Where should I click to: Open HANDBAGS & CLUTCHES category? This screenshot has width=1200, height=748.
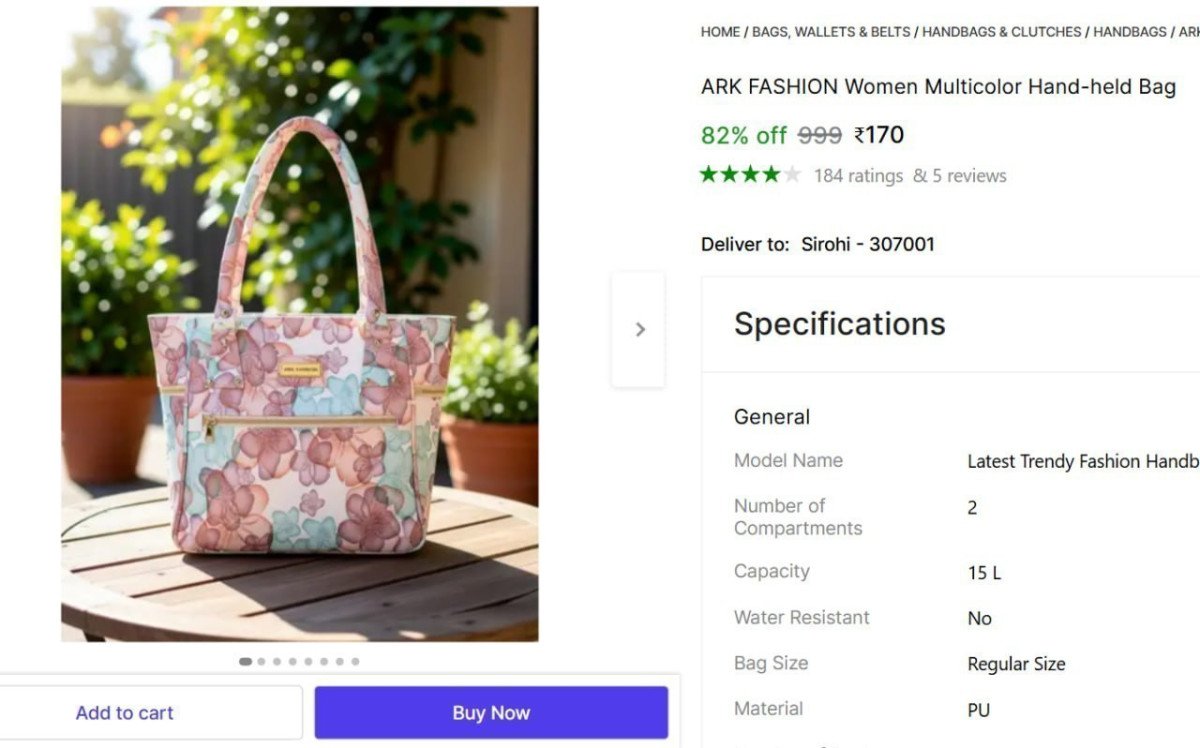click(1001, 31)
